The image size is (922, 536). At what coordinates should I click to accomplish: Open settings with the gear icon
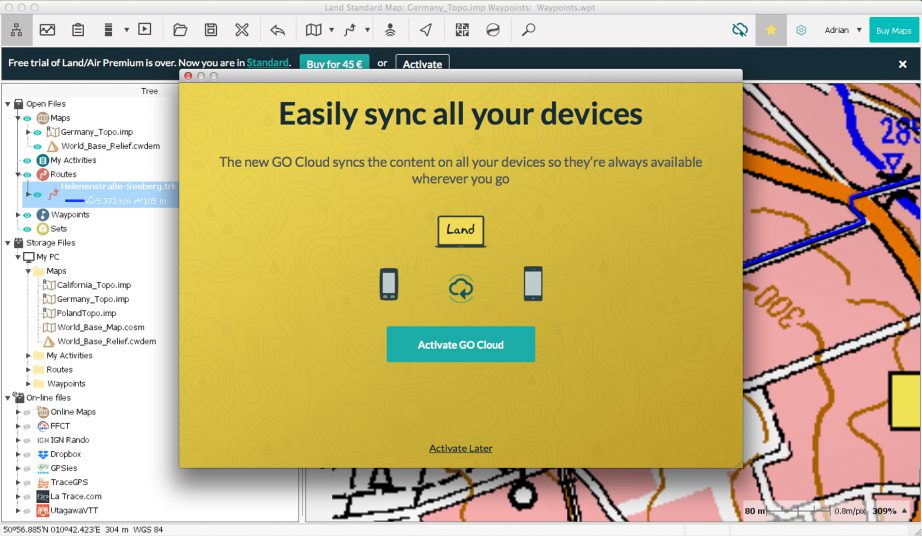click(x=801, y=30)
